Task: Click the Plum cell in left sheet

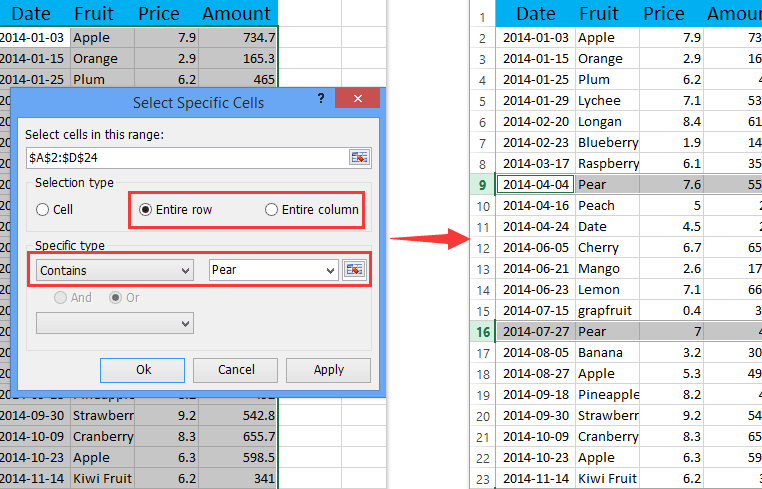Action: click(103, 79)
